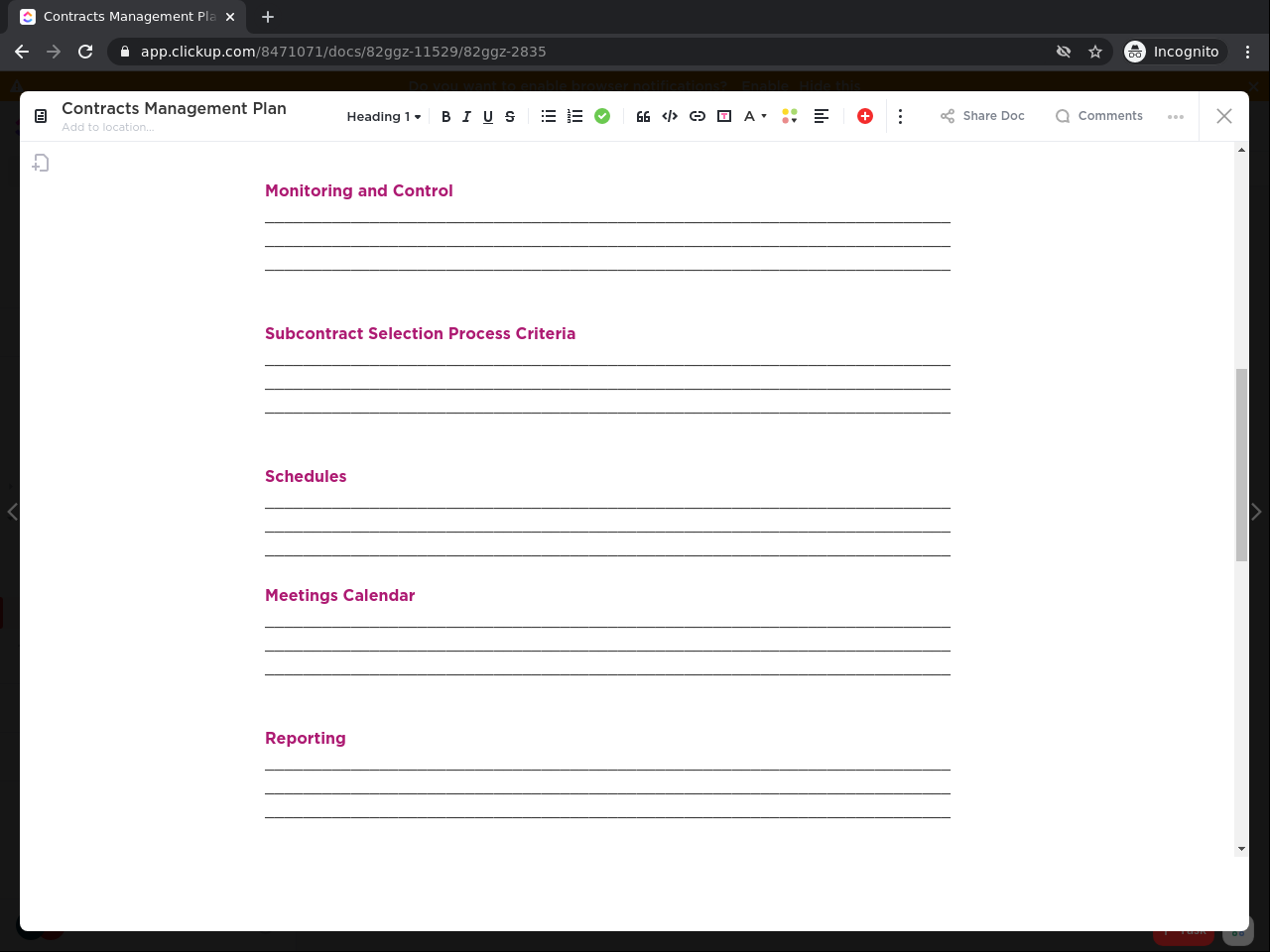Click the Schedules heading

point(306,476)
